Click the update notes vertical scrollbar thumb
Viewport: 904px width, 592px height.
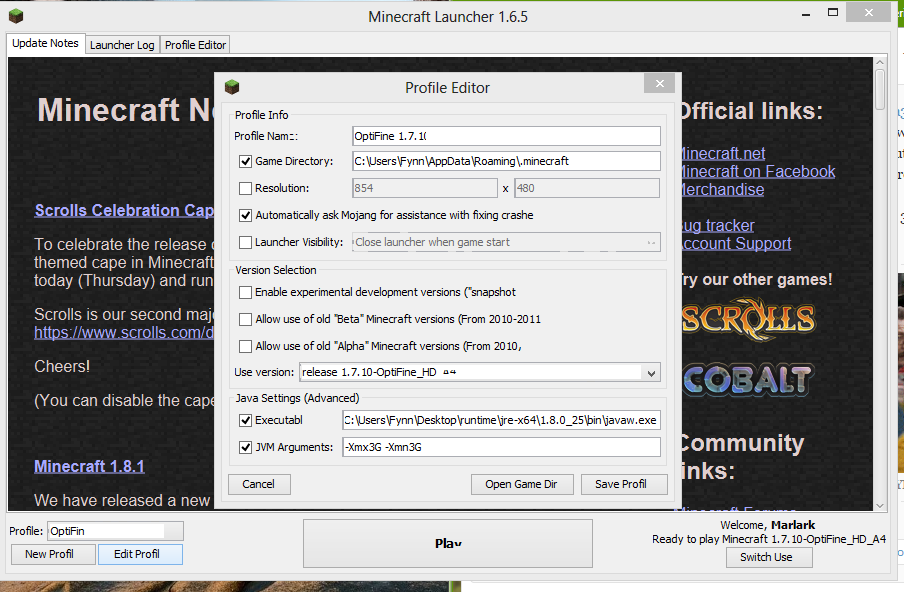tap(880, 89)
